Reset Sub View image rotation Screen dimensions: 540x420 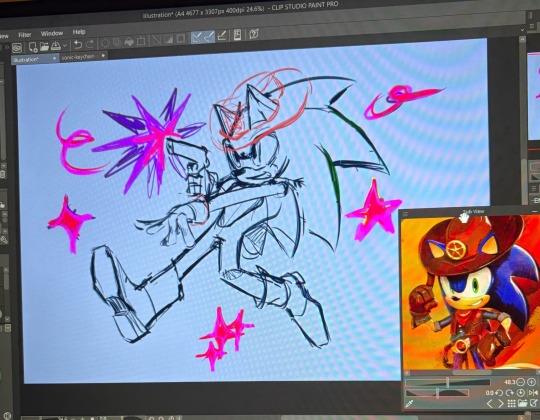[x=521, y=393]
